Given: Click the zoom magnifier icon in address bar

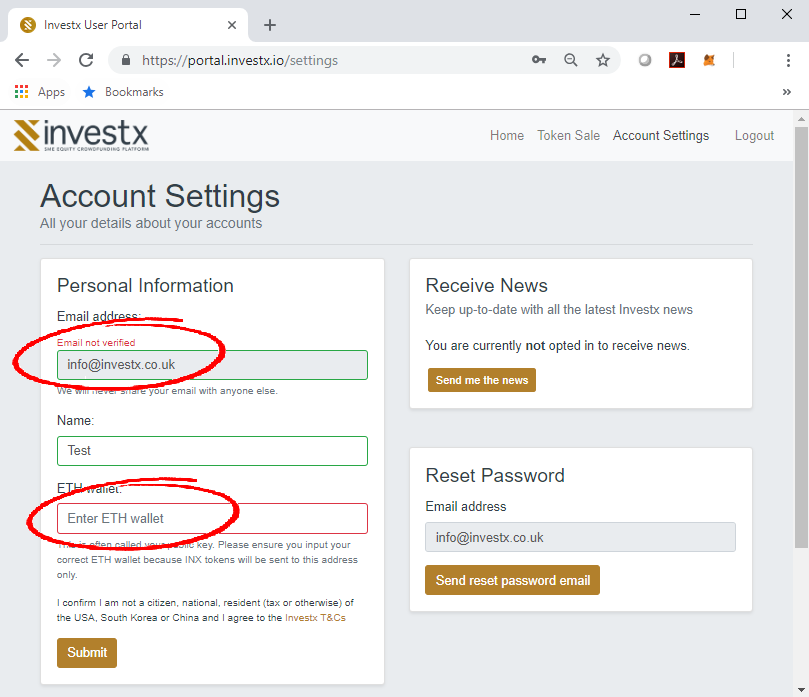Looking at the screenshot, I should (x=571, y=60).
